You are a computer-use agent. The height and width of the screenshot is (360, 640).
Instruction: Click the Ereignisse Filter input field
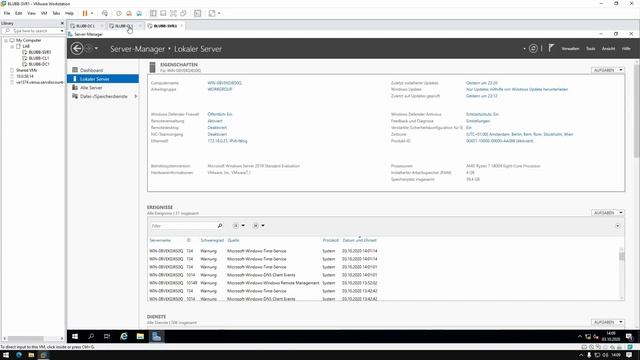(183, 226)
